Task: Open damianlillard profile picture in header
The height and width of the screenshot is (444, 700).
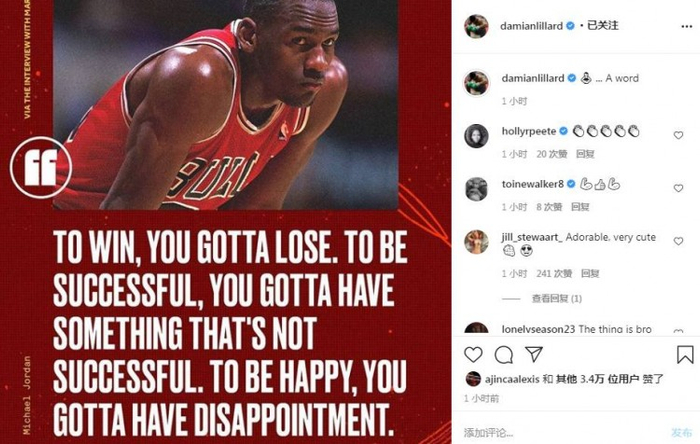Action: [x=476, y=26]
